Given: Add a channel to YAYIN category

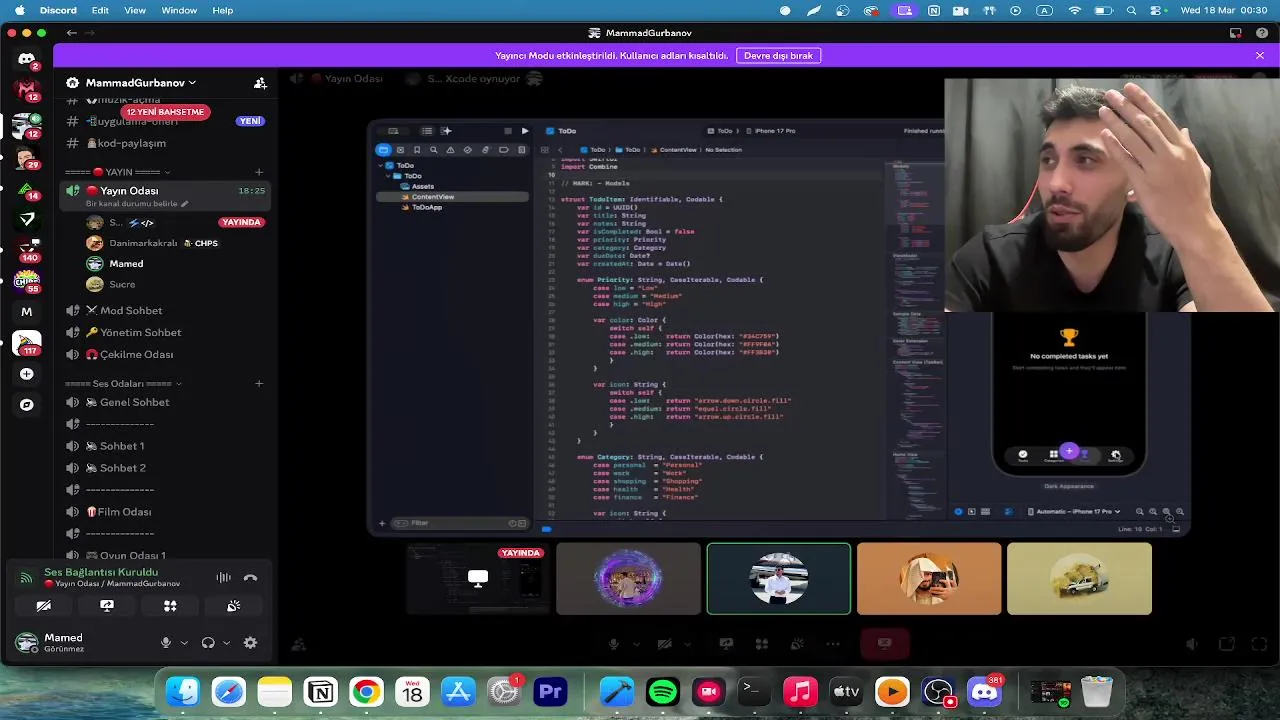Looking at the screenshot, I should [259, 172].
